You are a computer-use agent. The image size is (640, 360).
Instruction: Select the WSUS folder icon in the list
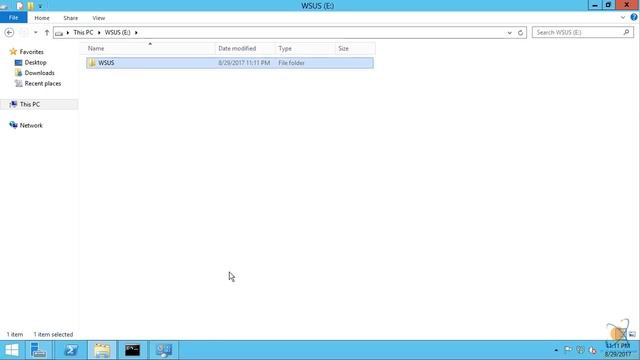coord(92,63)
